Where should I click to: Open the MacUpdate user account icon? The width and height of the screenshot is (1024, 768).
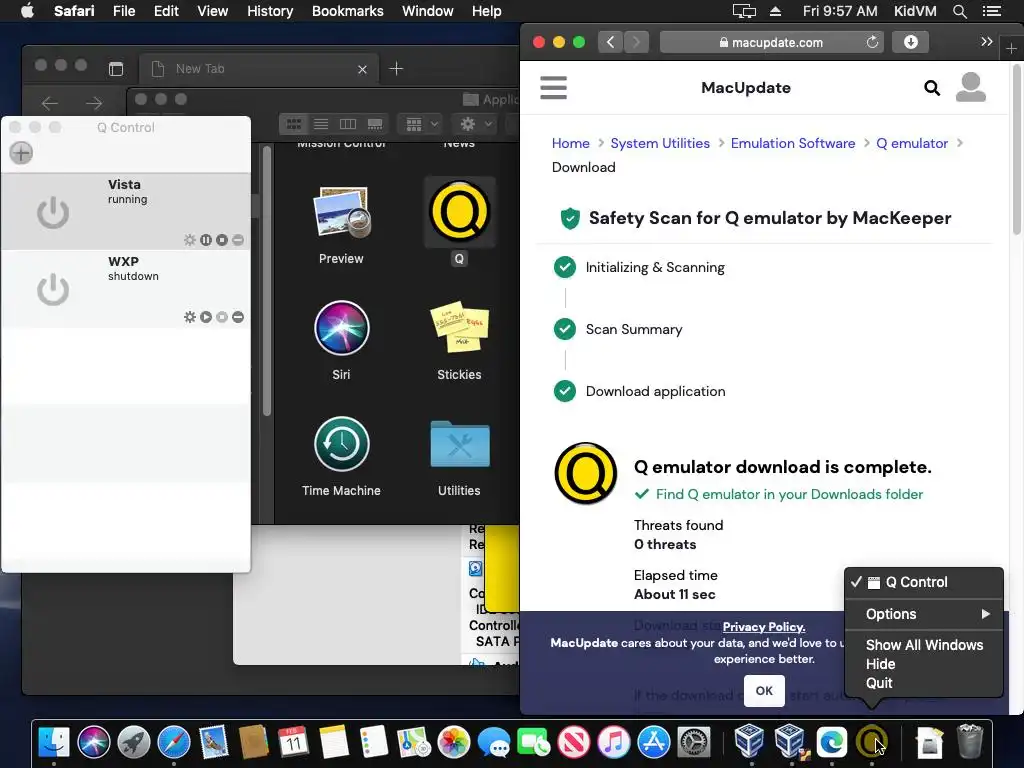pyautogui.click(x=970, y=88)
